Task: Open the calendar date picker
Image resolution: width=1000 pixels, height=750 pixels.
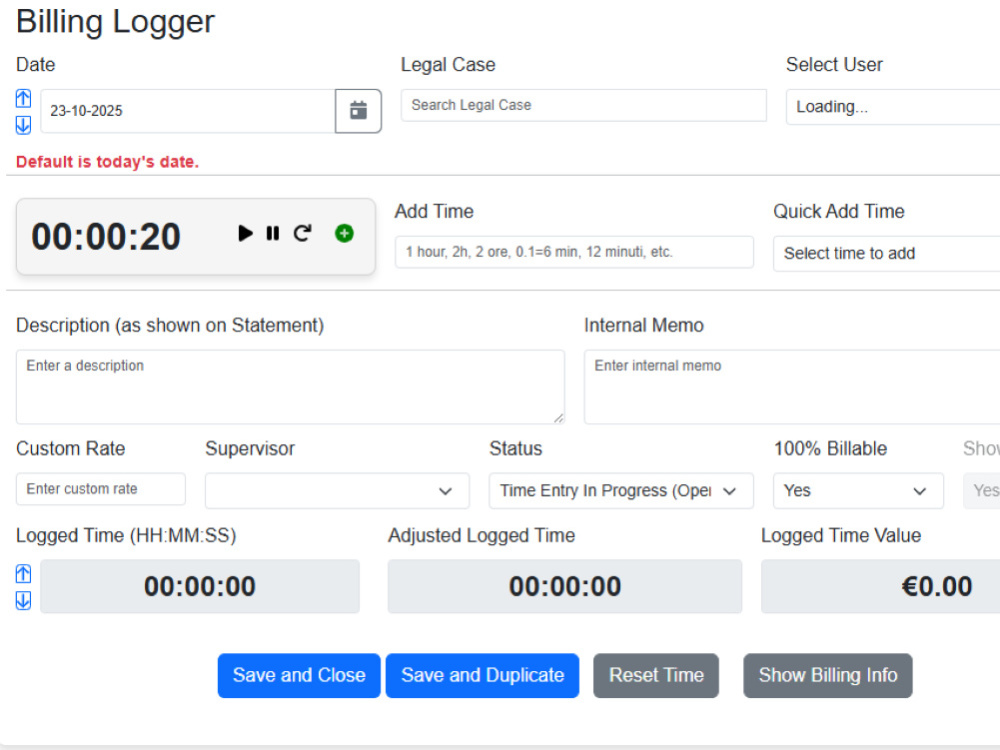Action: (x=358, y=111)
